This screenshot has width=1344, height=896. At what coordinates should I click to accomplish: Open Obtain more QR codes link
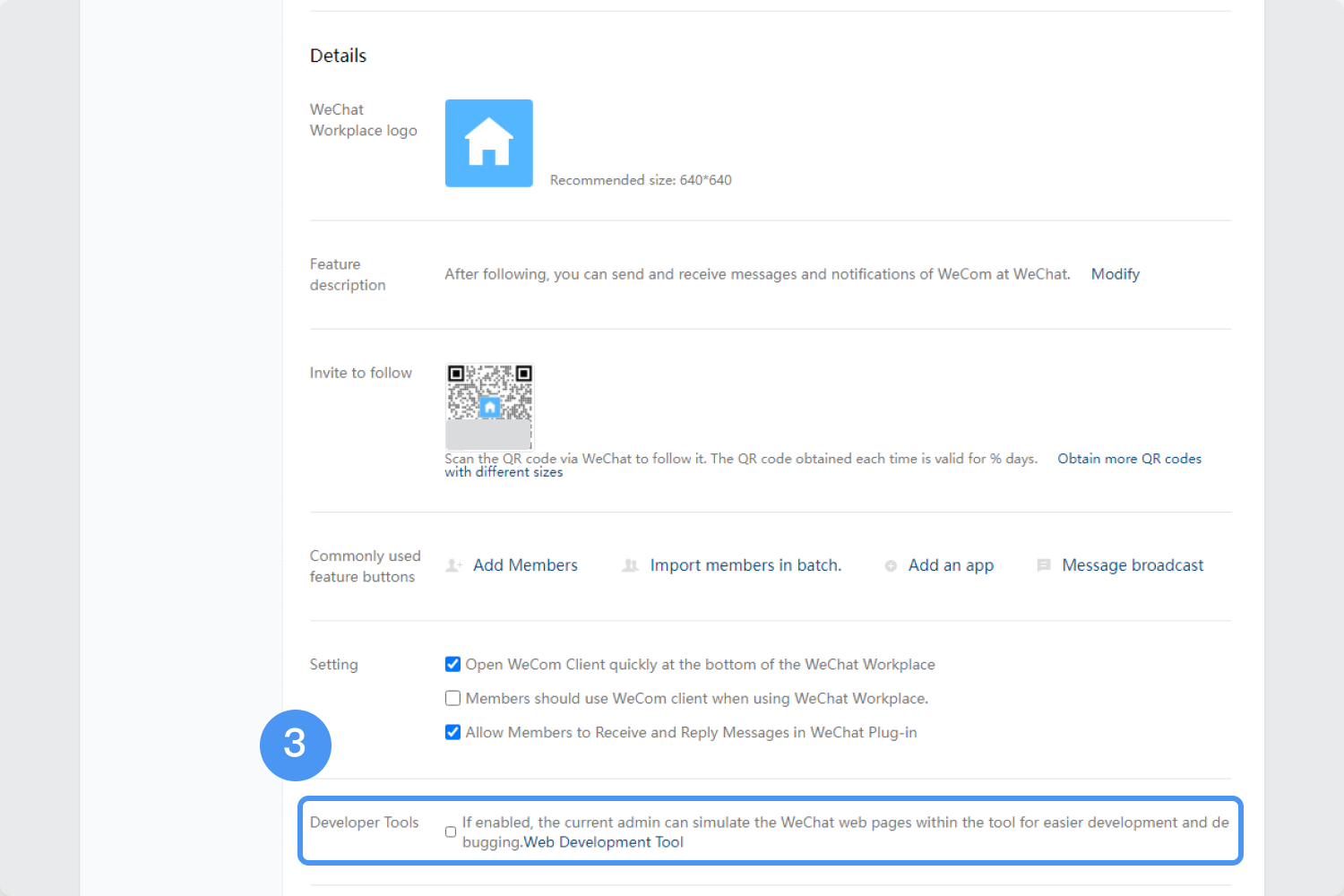[x=1130, y=459]
